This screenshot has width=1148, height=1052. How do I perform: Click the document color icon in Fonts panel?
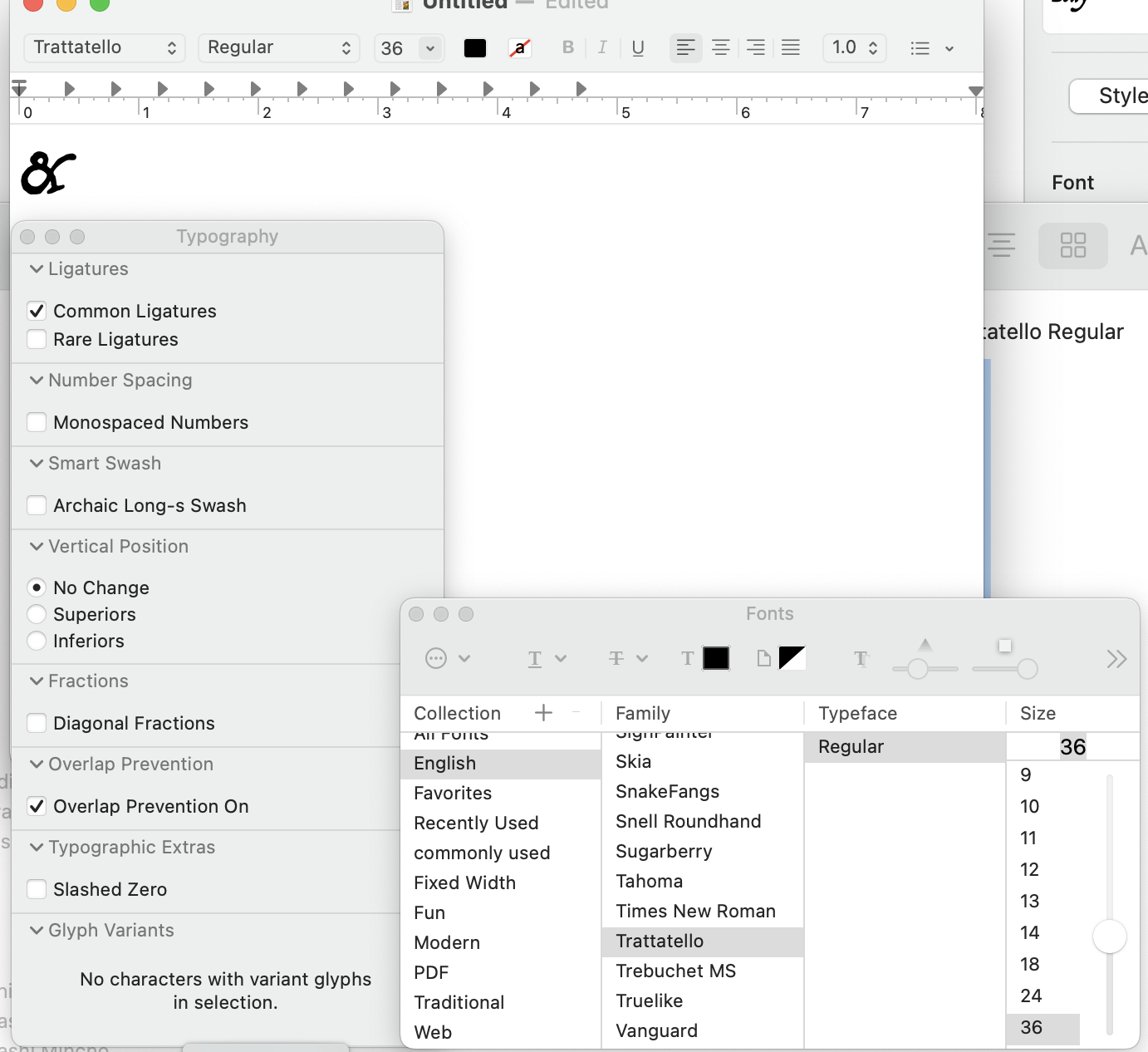(764, 659)
